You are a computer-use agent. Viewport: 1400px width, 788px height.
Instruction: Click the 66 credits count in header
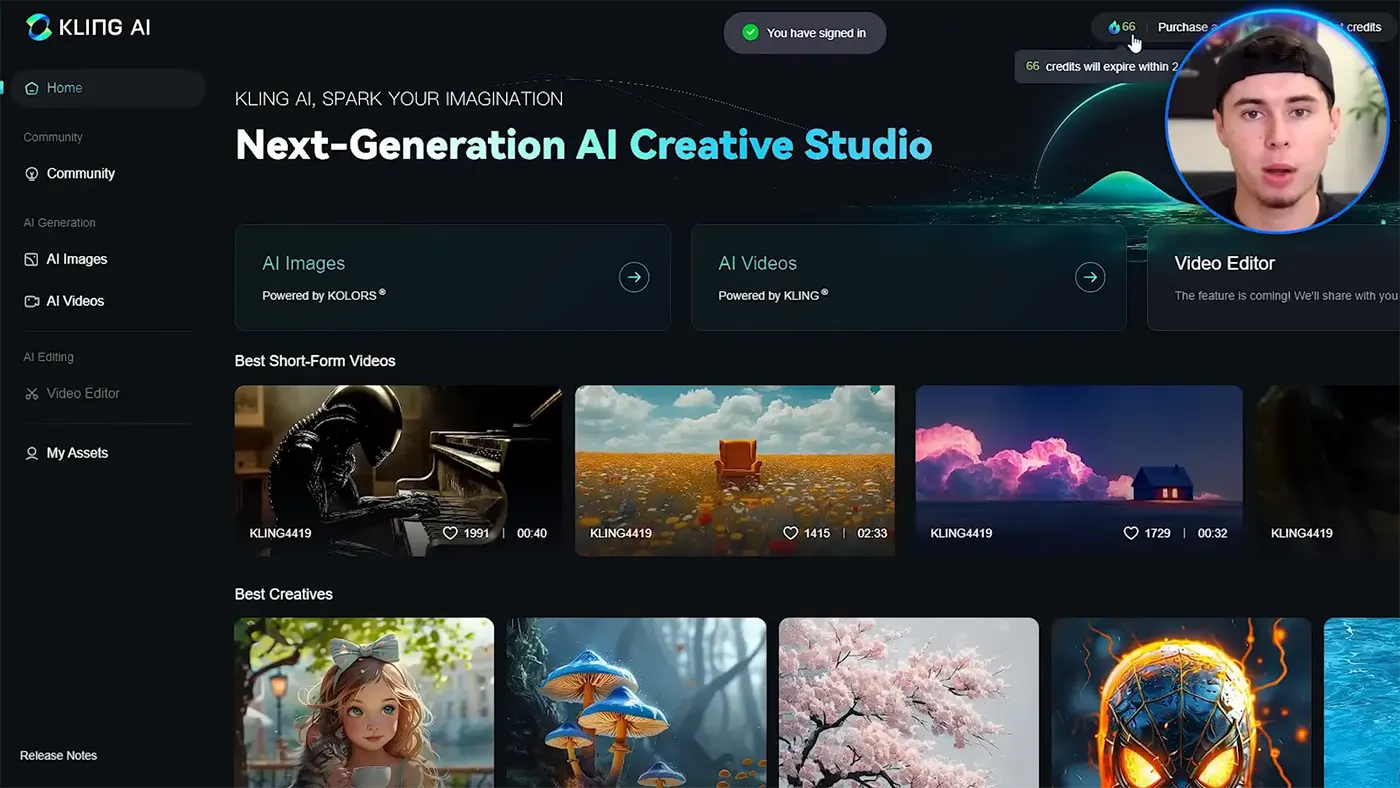(x=1129, y=27)
